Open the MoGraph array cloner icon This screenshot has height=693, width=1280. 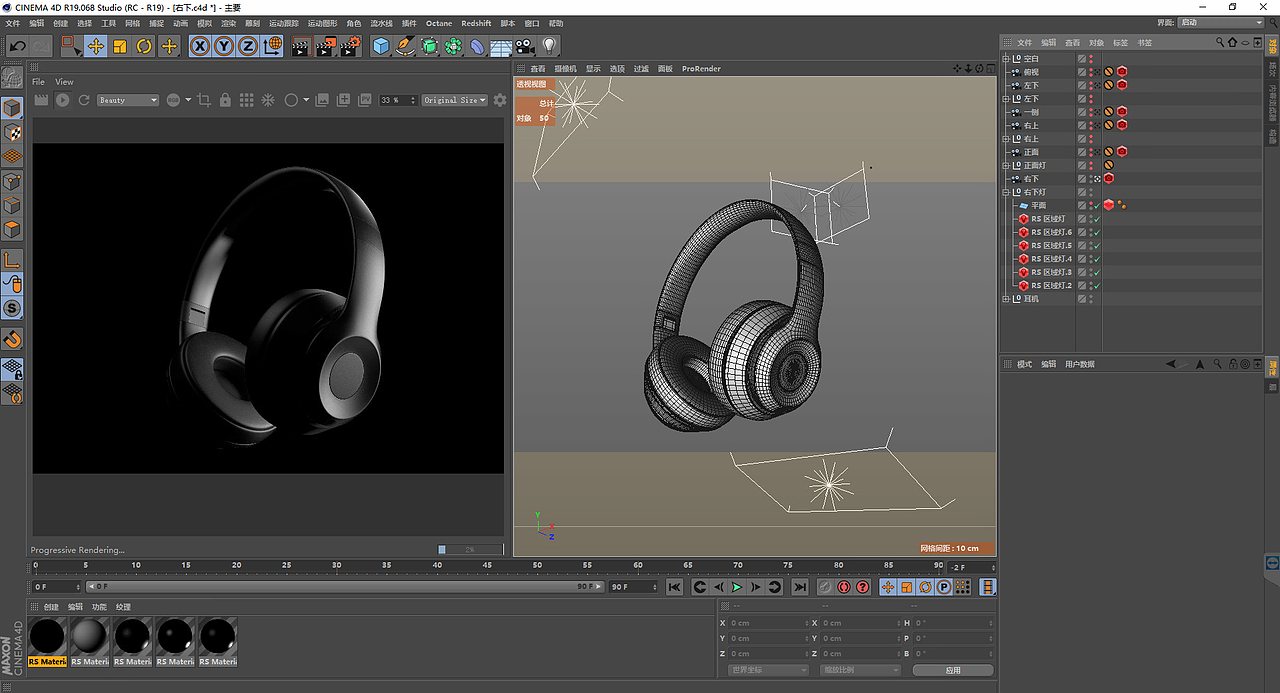coord(453,46)
